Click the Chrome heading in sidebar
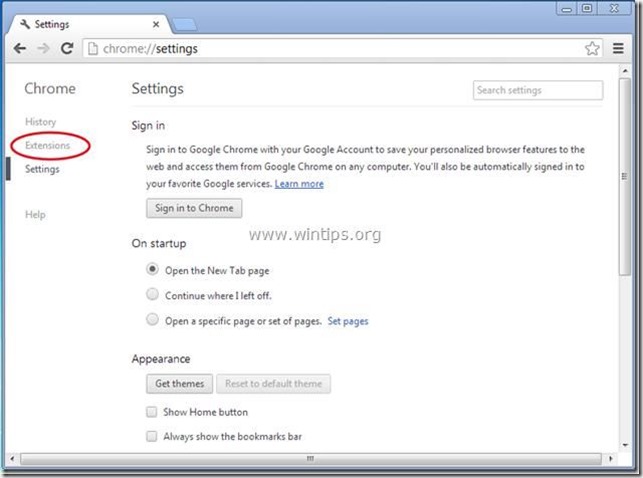This screenshot has width=643, height=478. pyautogui.click(x=50, y=89)
